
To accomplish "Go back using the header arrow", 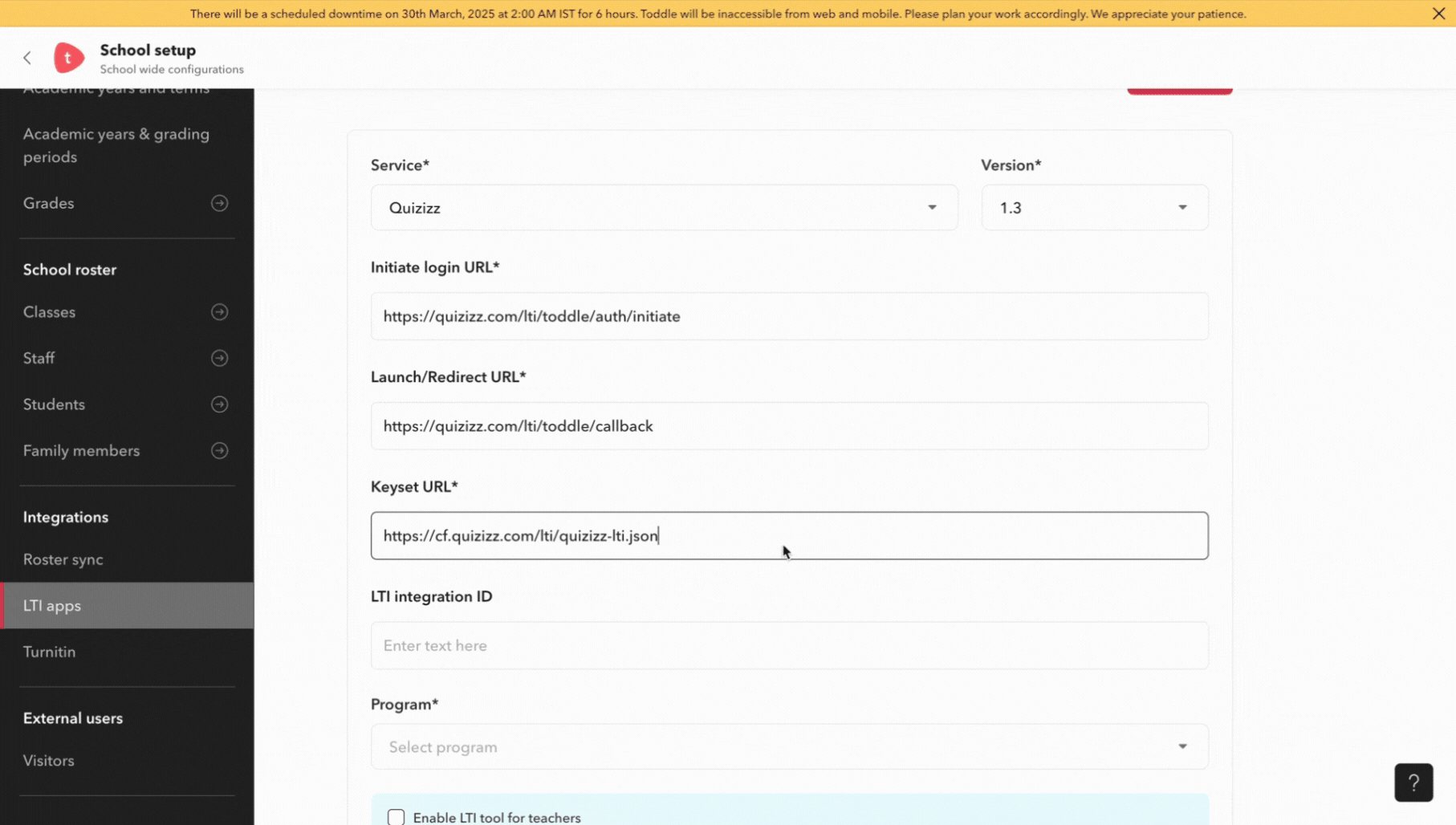I will click(27, 58).
